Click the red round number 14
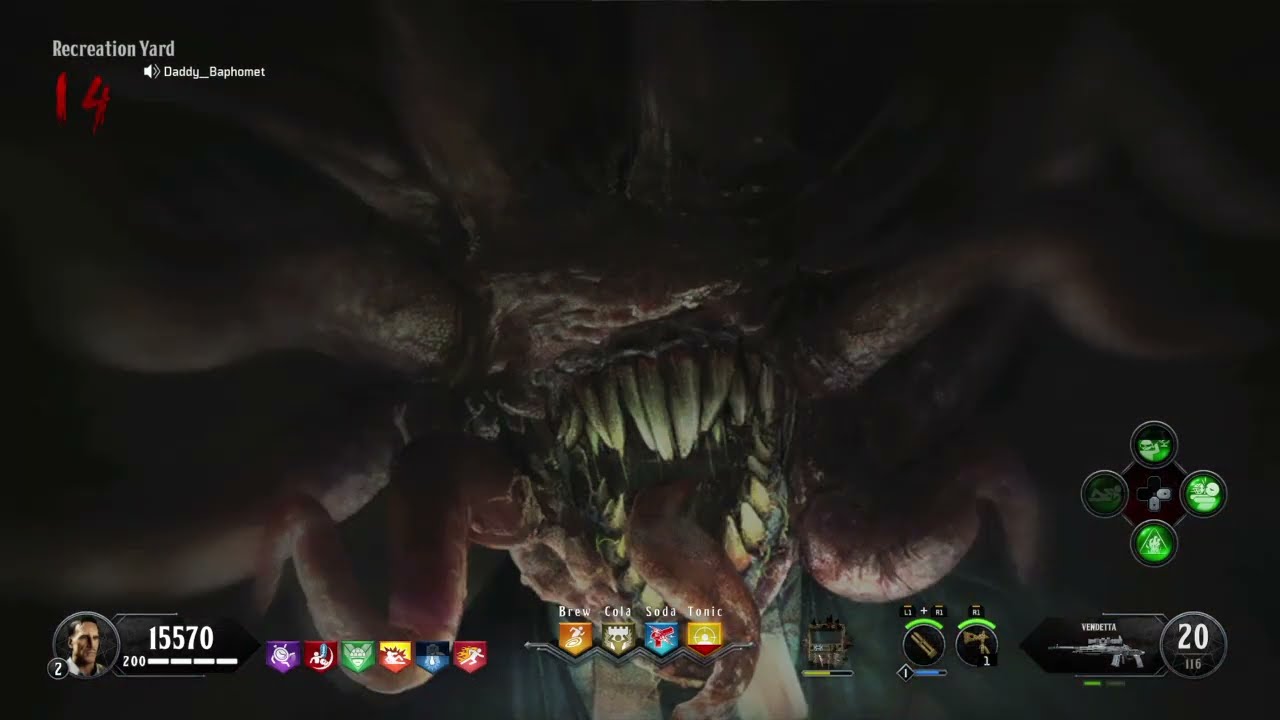1280x720 pixels. point(81,102)
